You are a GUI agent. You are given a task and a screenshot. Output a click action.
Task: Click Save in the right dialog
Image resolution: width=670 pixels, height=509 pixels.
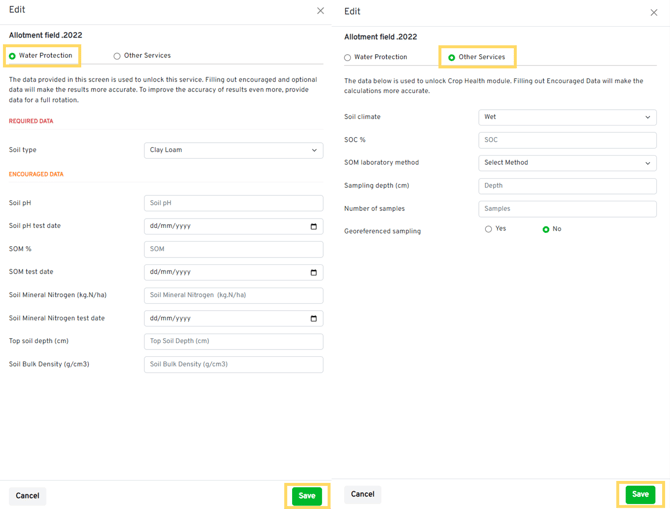click(640, 494)
